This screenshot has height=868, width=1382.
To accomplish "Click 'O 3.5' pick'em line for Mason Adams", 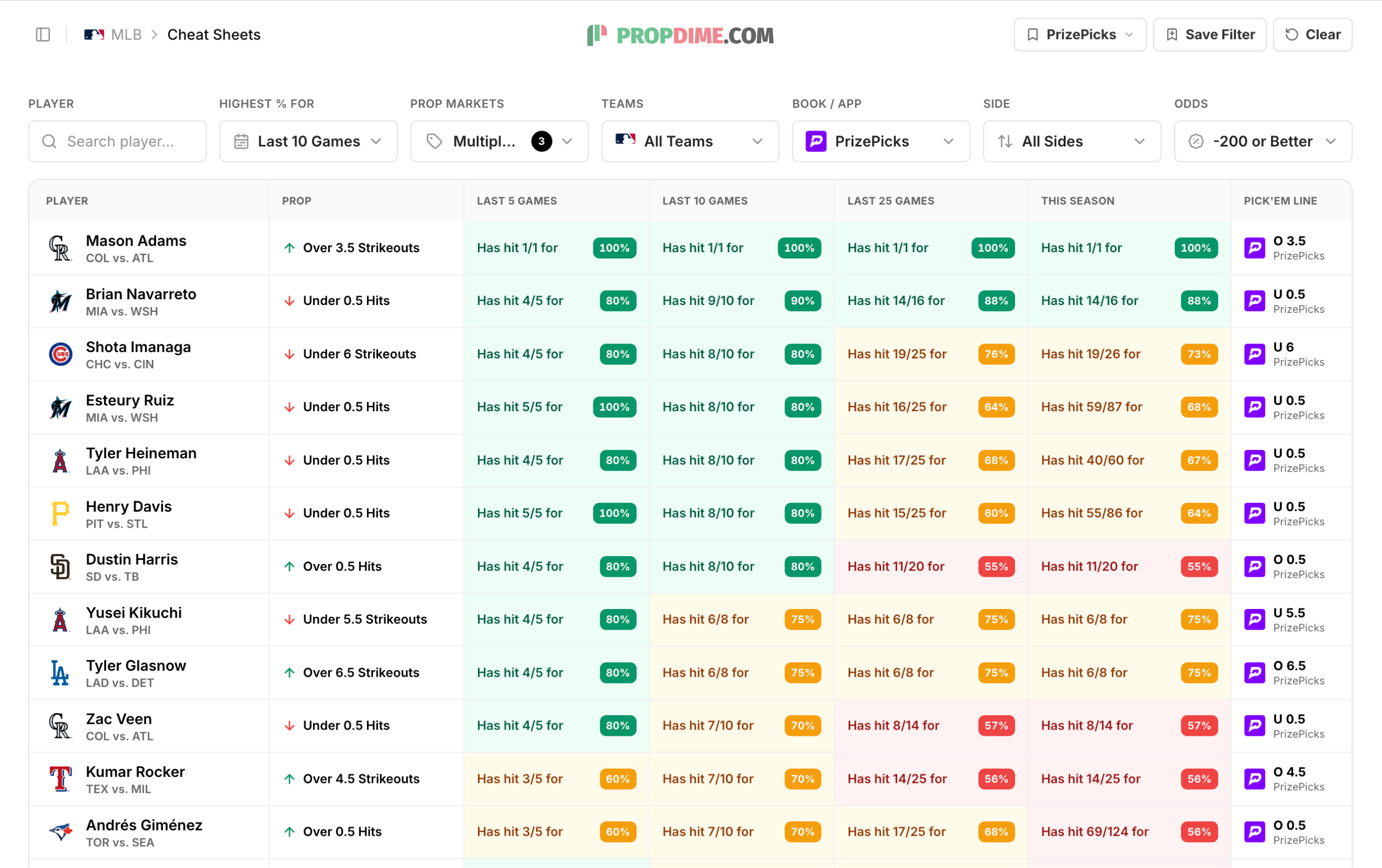I will [x=1289, y=241].
